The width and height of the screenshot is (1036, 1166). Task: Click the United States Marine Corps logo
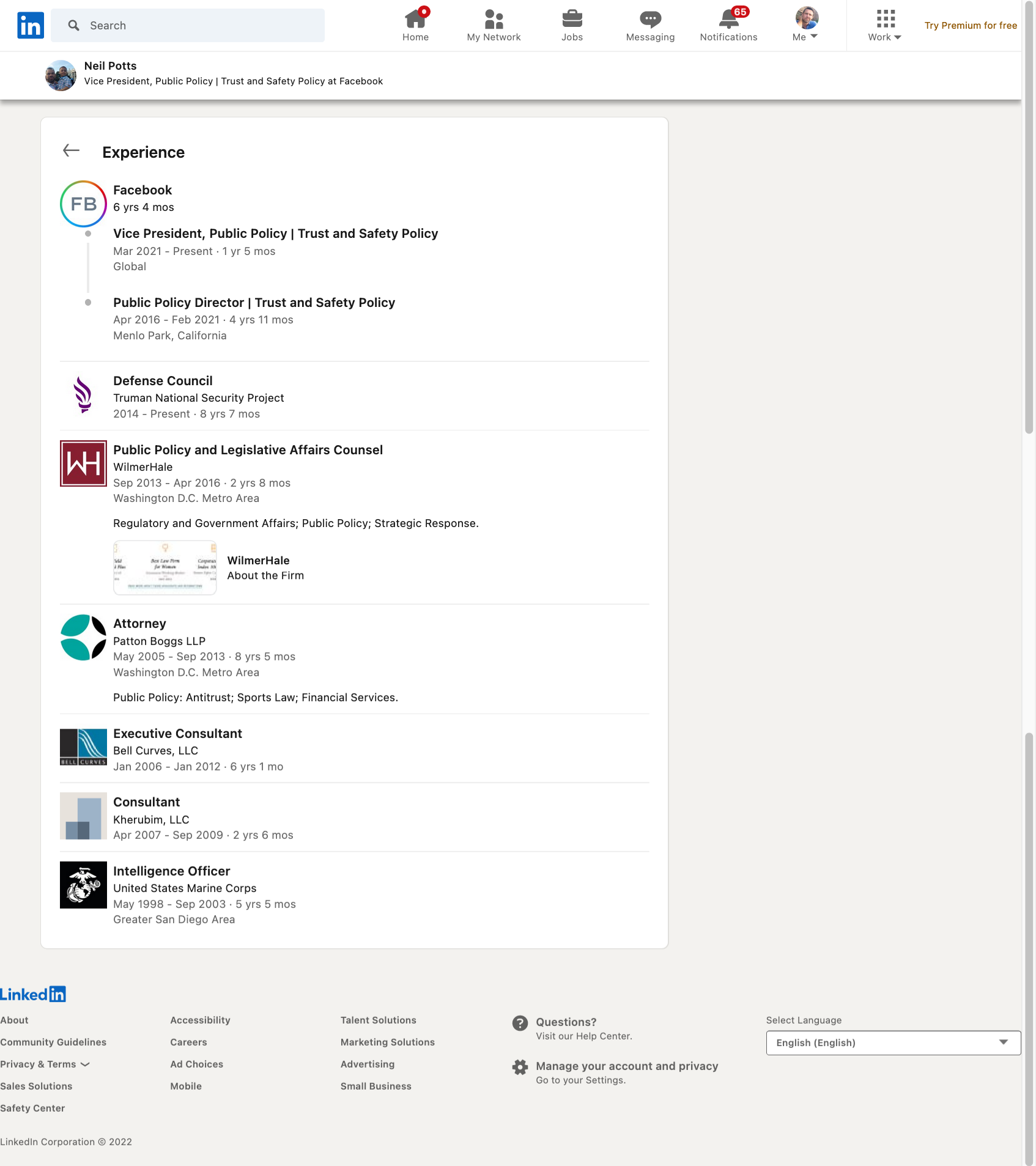click(83, 885)
